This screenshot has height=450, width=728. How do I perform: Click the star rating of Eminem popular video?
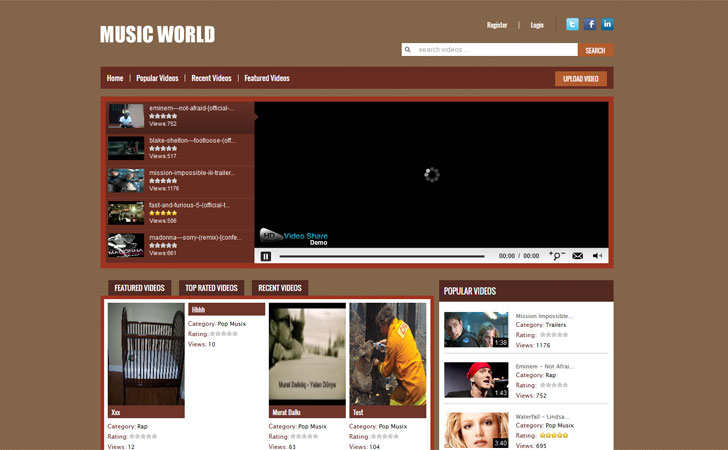click(x=554, y=385)
